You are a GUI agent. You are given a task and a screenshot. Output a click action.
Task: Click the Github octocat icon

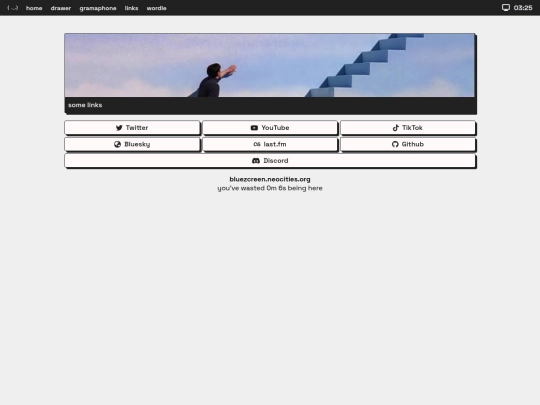click(395, 144)
